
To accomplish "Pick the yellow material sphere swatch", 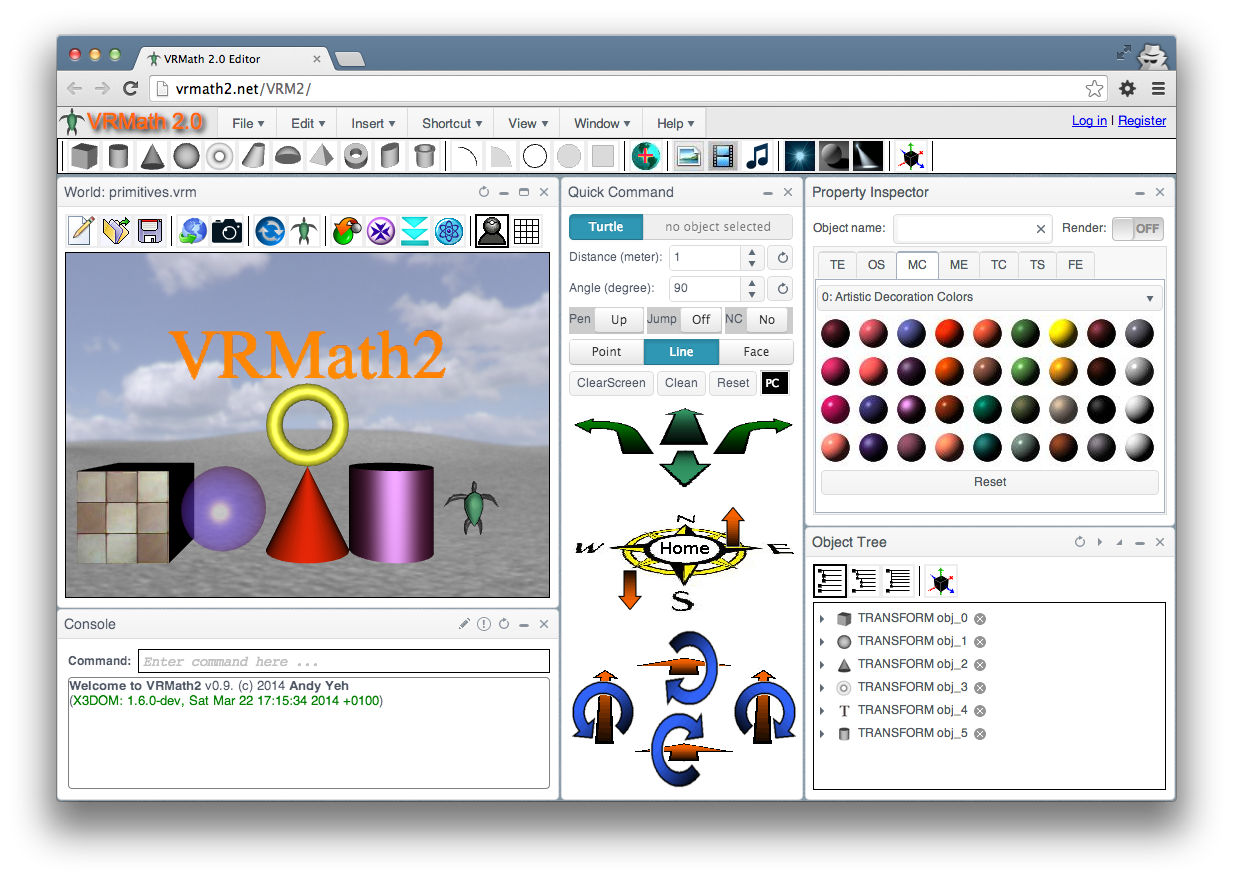I will tap(1062, 333).
